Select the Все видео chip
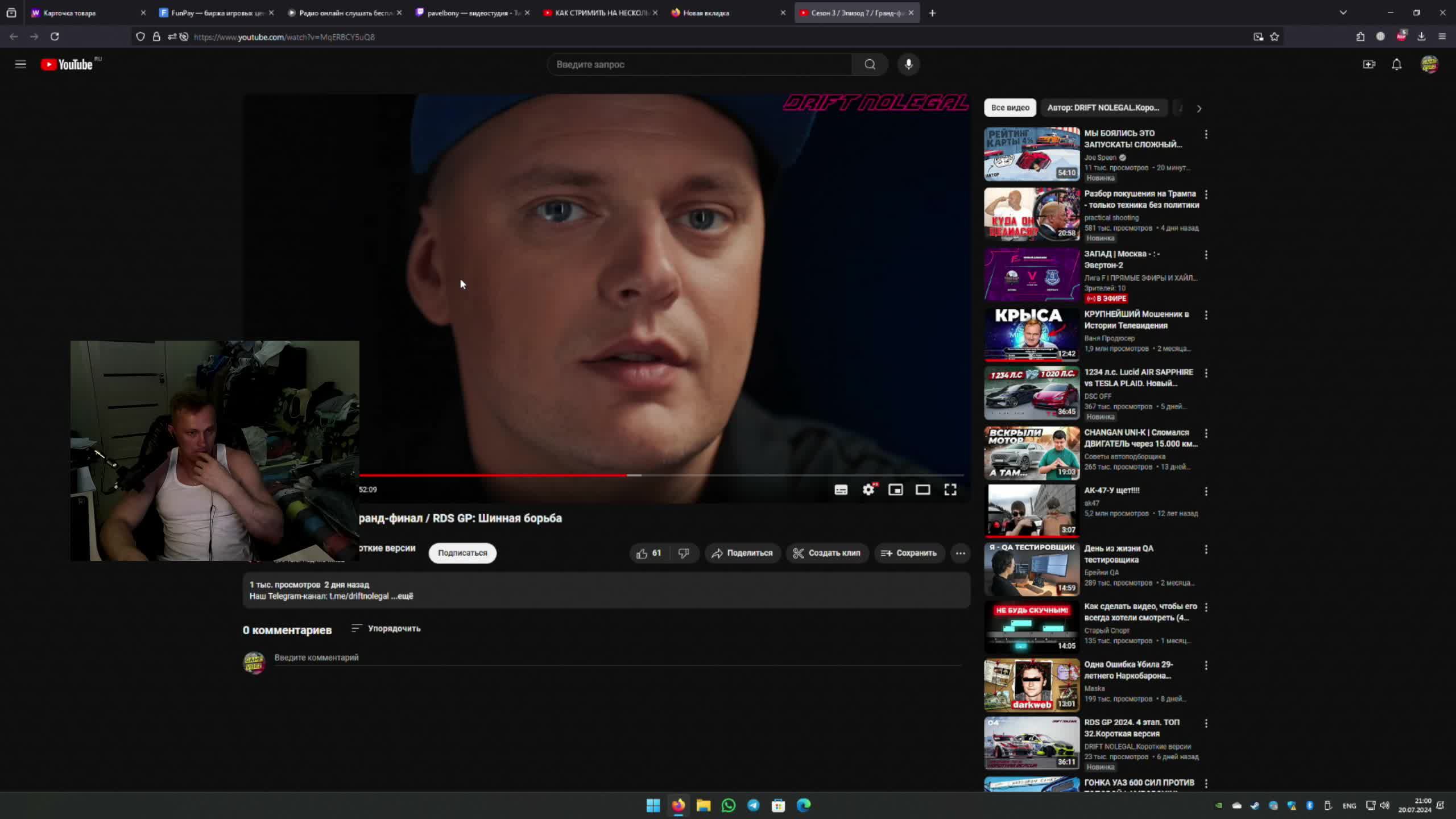Screen dimensions: 1456x819 point(1010,107)
